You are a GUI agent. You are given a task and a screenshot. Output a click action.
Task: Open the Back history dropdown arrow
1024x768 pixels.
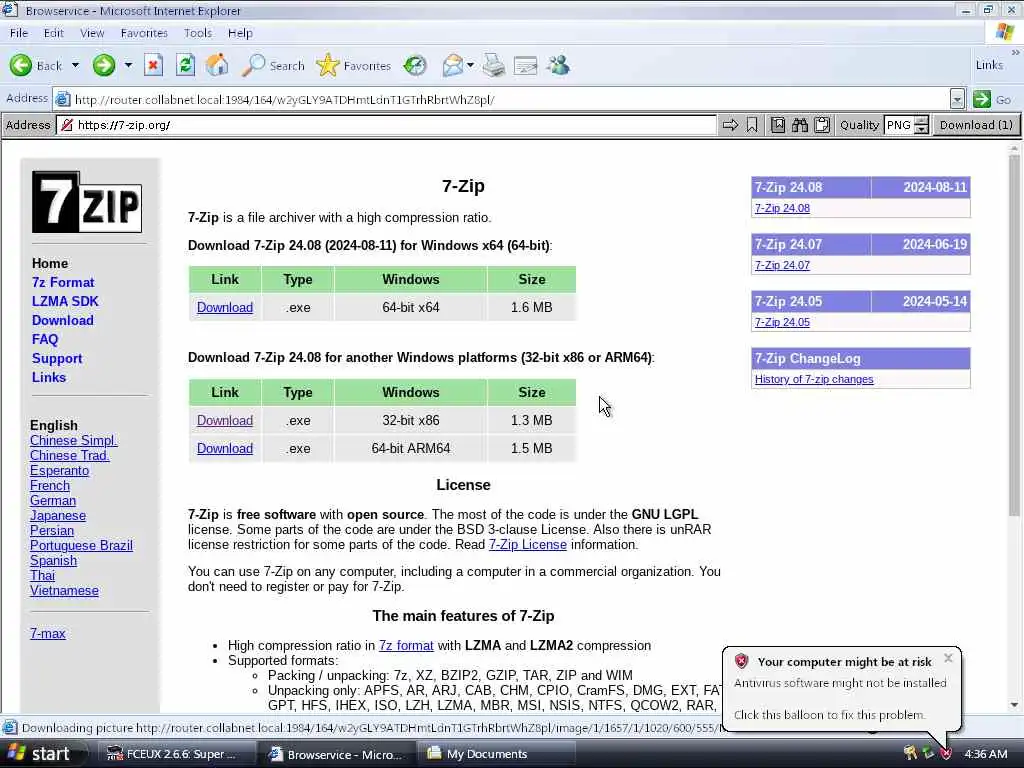tap(75, 65)
